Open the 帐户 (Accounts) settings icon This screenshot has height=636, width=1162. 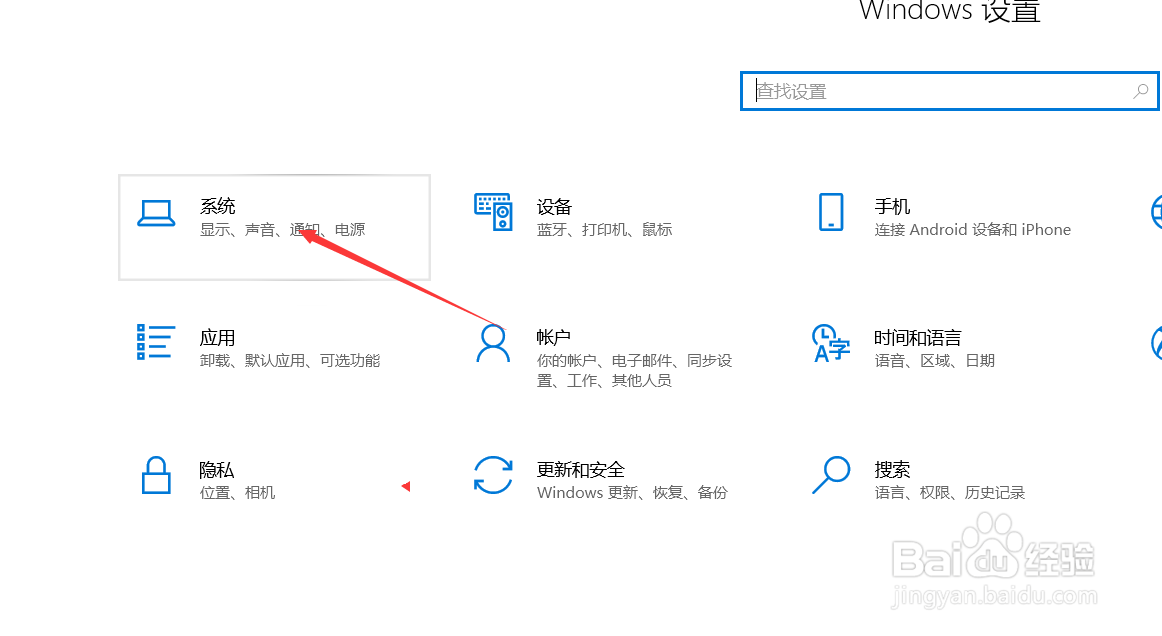[494, 344]
